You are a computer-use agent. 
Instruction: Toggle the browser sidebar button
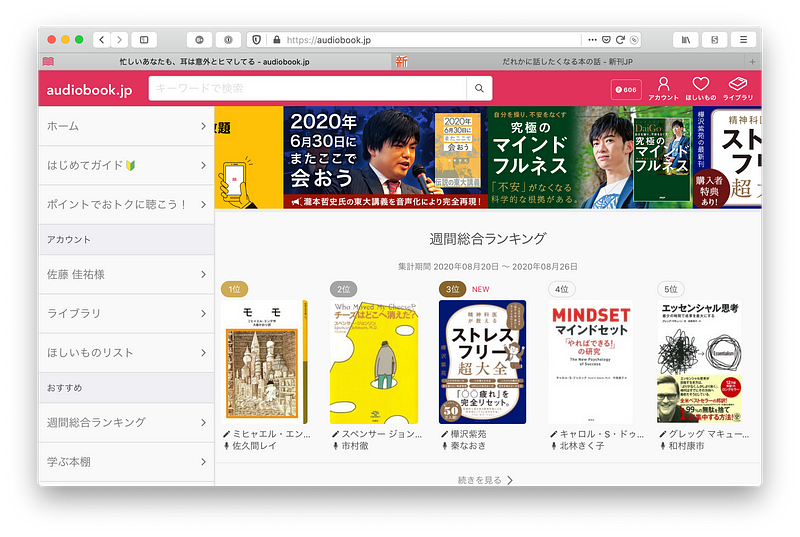[x=144, y=40]
